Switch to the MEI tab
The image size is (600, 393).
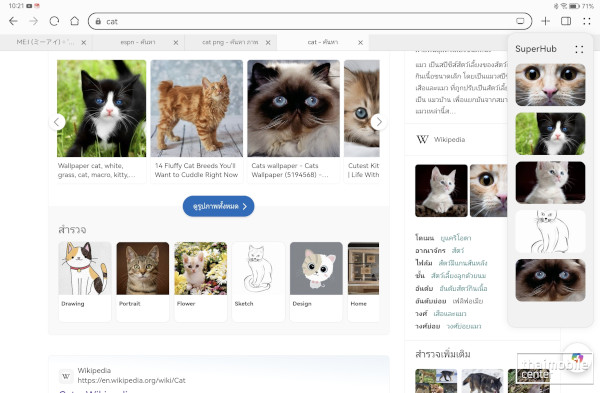pos(45,42)
